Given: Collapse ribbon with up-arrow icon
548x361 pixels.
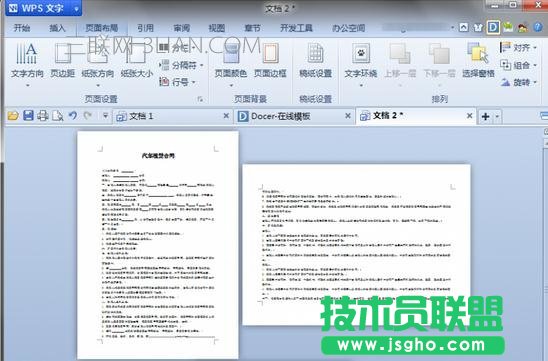Looking at the screenshot, I should tap(463, 27).
